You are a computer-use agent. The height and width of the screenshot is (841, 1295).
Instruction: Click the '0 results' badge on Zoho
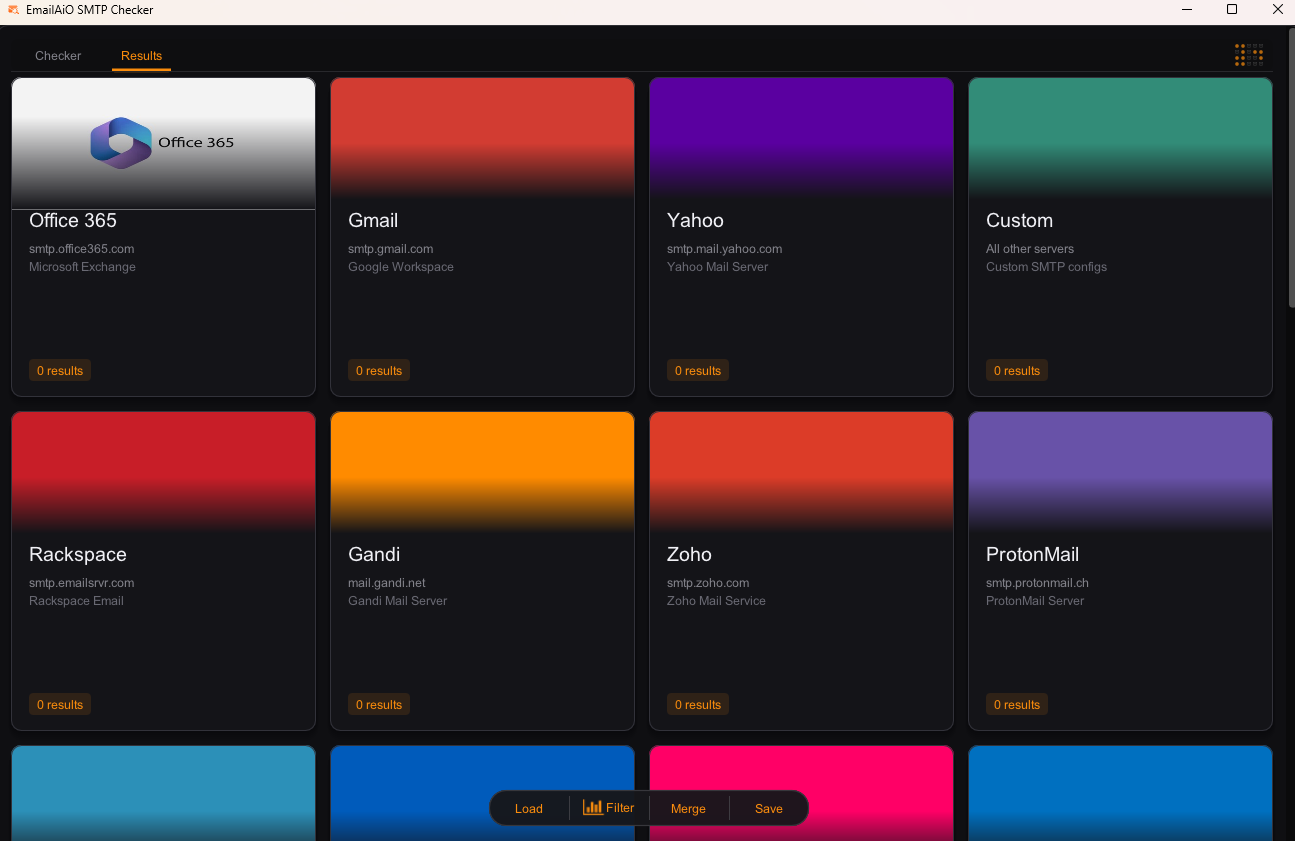(697, 703)
